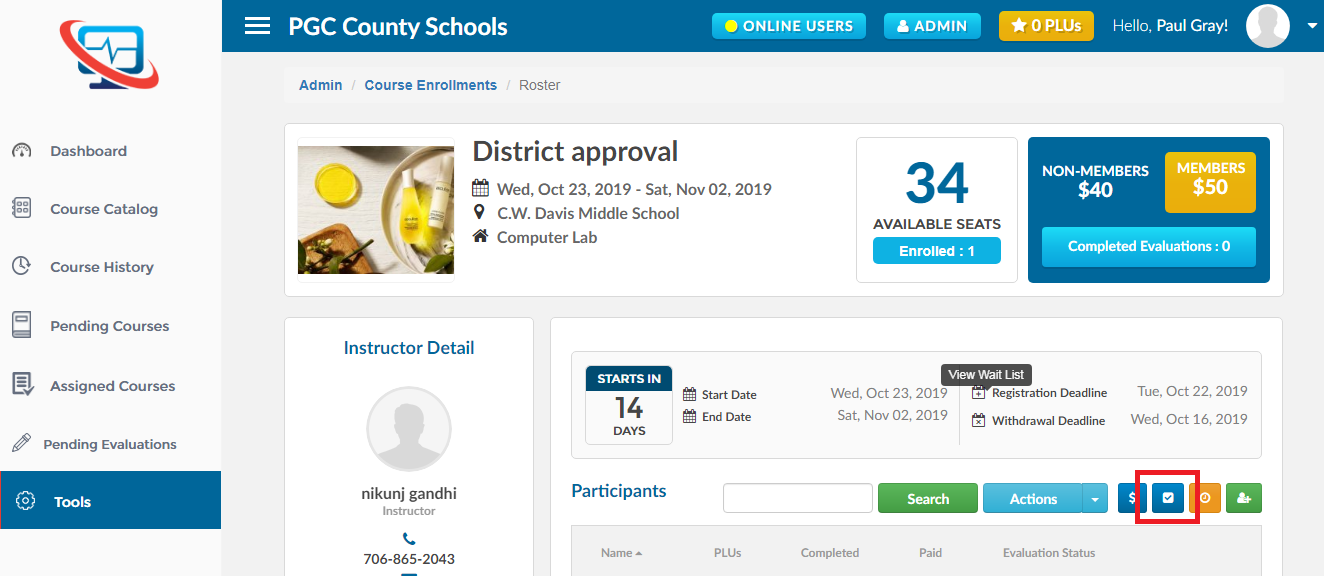Click the 0 PLUs star button
This screenshot has width=1324, height=576.
point(1046,26)
